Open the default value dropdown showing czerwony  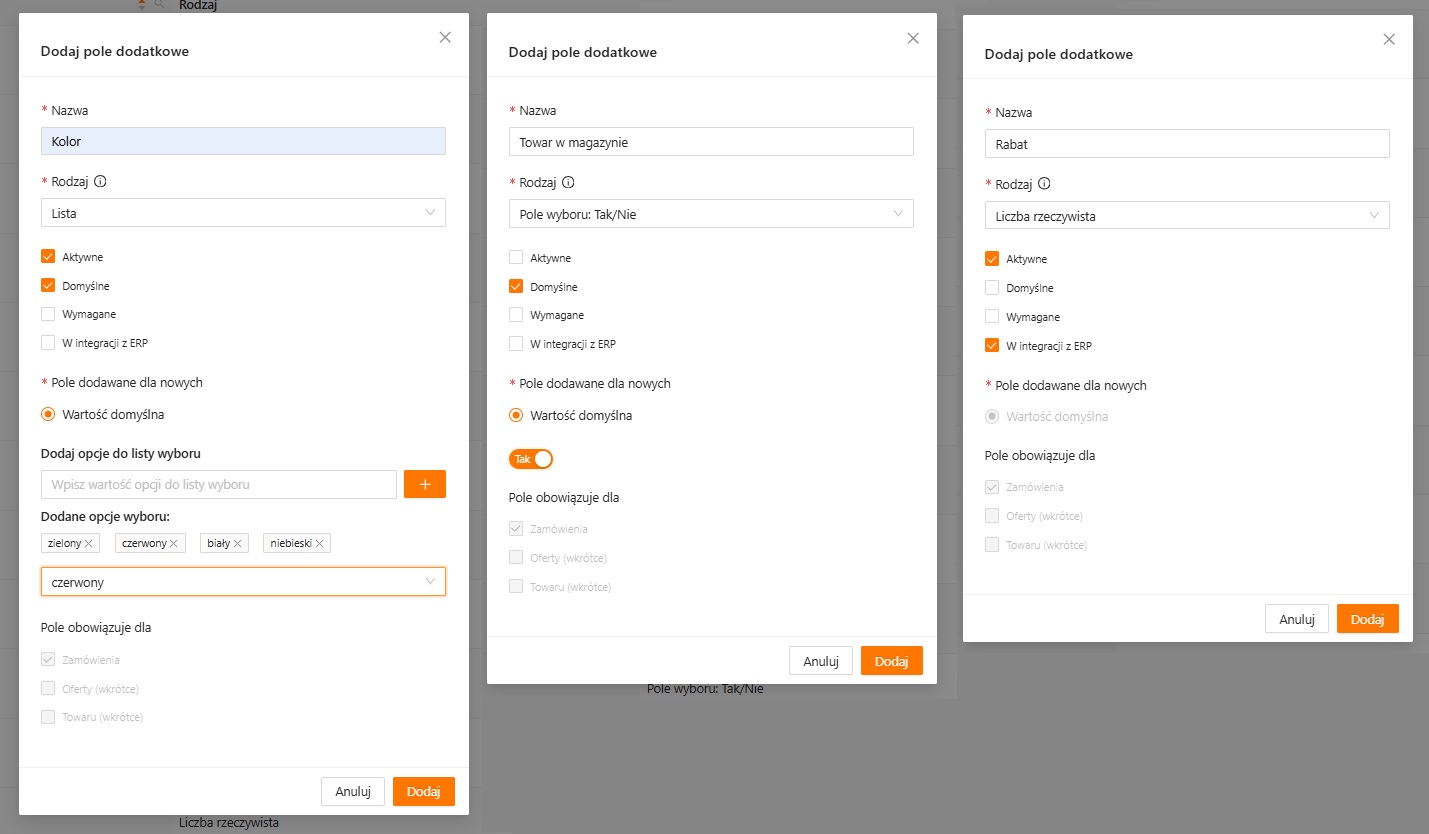pos(243,582)
